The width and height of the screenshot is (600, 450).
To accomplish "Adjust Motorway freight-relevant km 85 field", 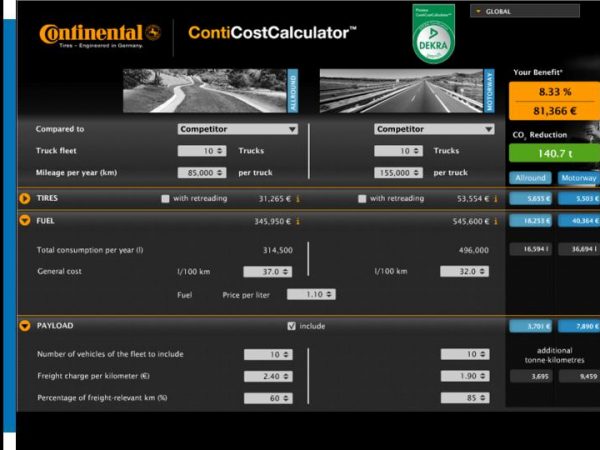I will (x=465, y=398).
